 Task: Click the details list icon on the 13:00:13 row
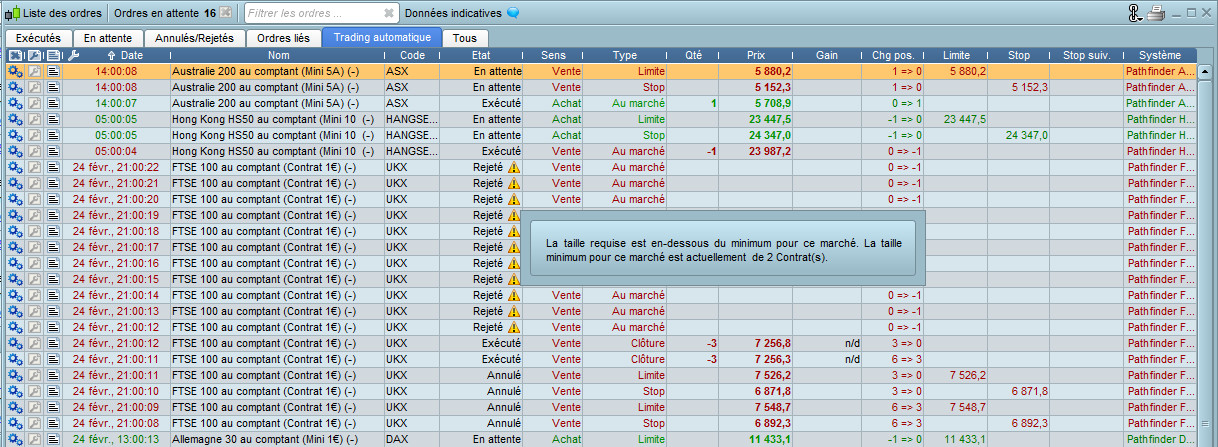[x=54, y=439]
